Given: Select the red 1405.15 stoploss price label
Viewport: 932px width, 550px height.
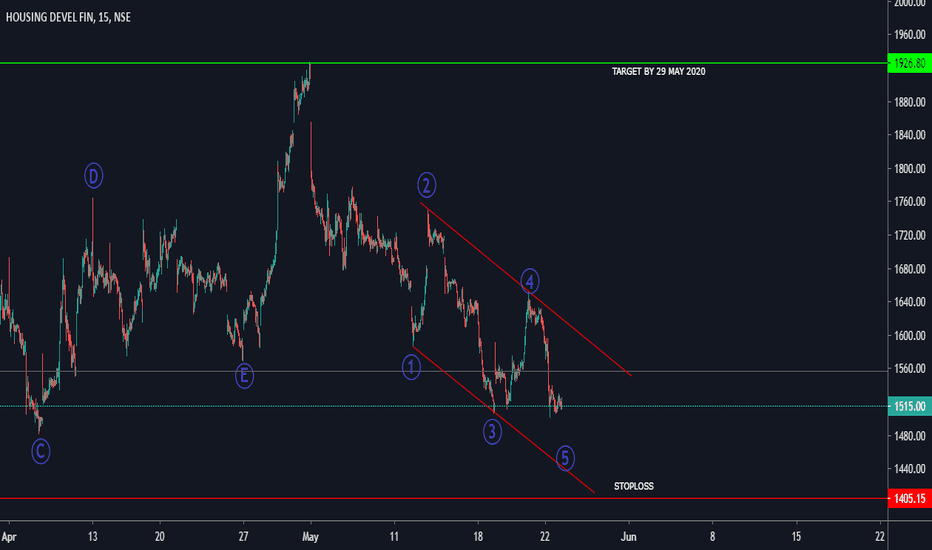Looking at the screenshot, I should click(x=909, y=498).
